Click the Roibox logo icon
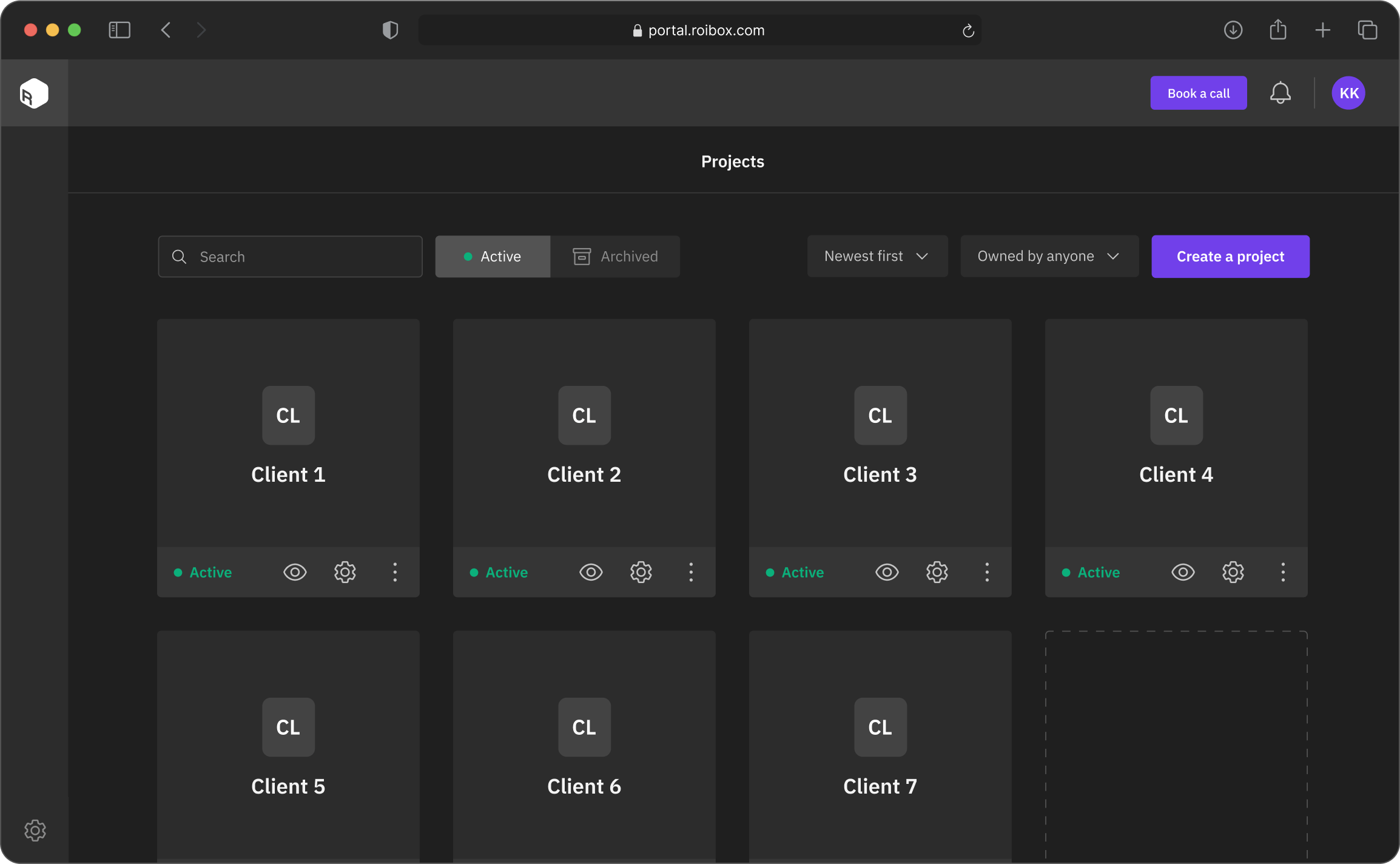This screenshot has height=864, width=1400. (34, 93)
